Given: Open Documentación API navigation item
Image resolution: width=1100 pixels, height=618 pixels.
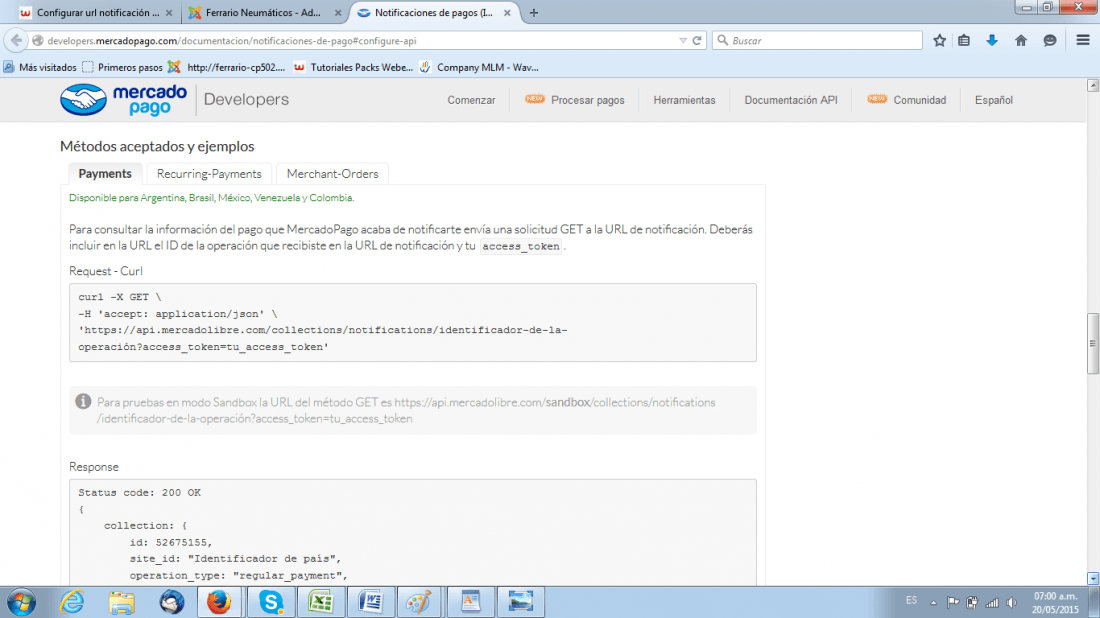Looking at the screenshot, I should (x=791, y=100).
